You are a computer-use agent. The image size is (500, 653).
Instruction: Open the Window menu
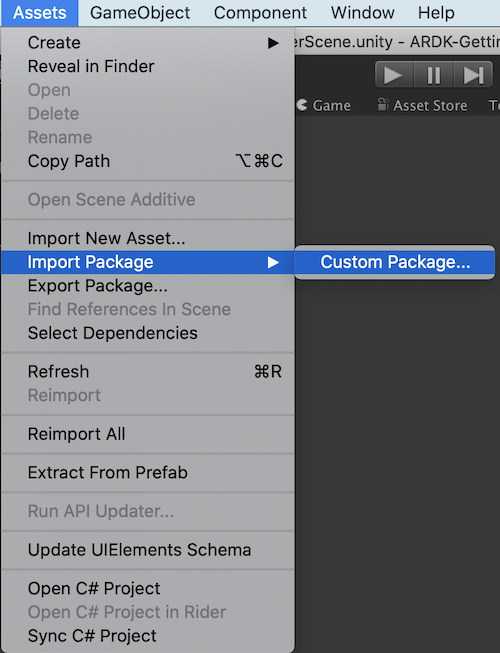(363, 12)
